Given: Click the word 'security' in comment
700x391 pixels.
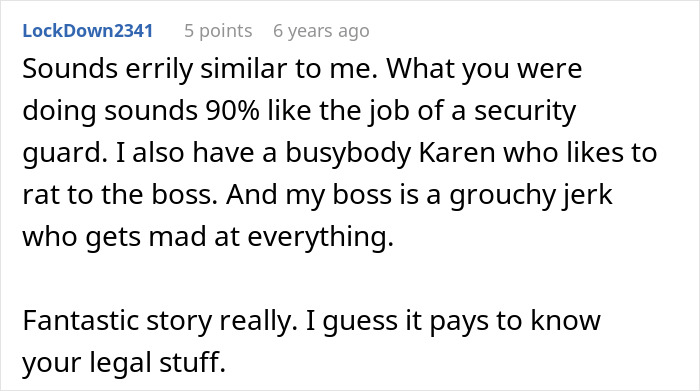Looking at the screenshot, I should pos(525,112).
